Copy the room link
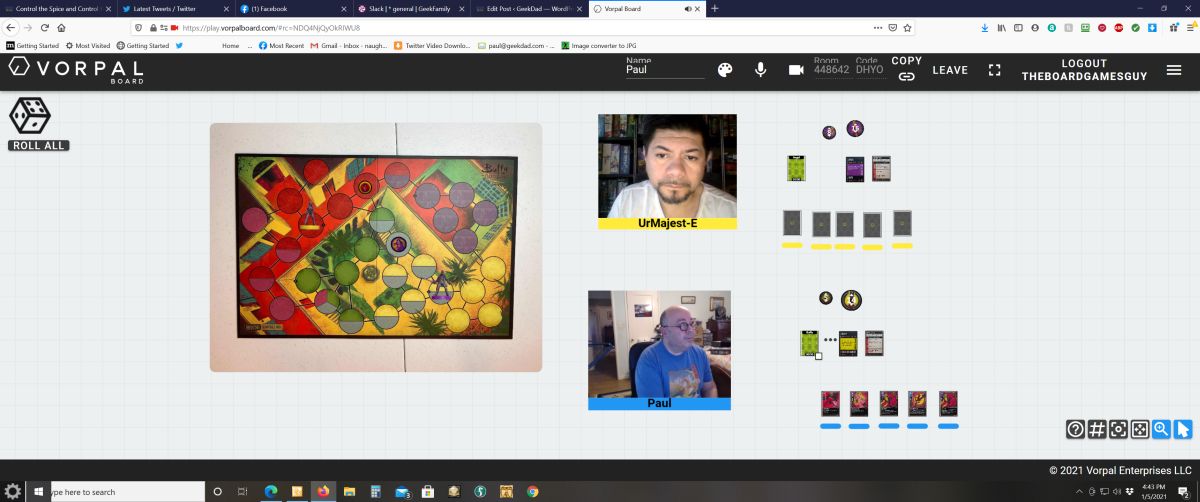This screenshot has width=1200, height=502. pyautogui.click(x=906, y=69)
